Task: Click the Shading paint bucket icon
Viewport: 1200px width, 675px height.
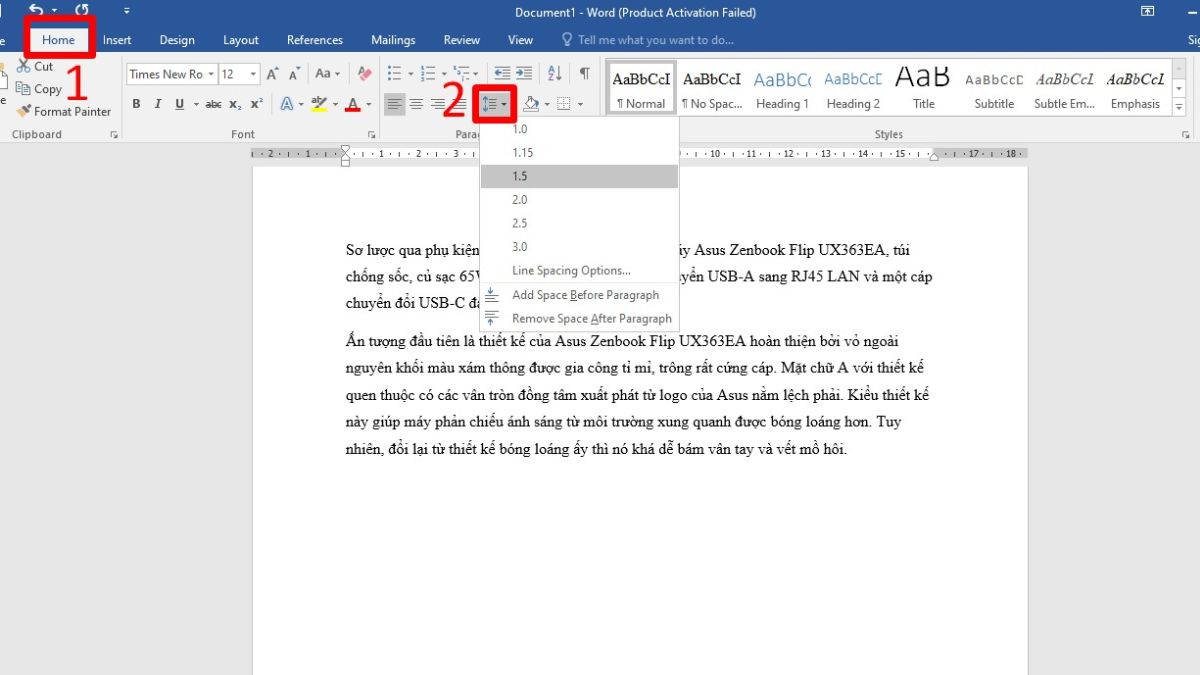Action: point(531,104)
